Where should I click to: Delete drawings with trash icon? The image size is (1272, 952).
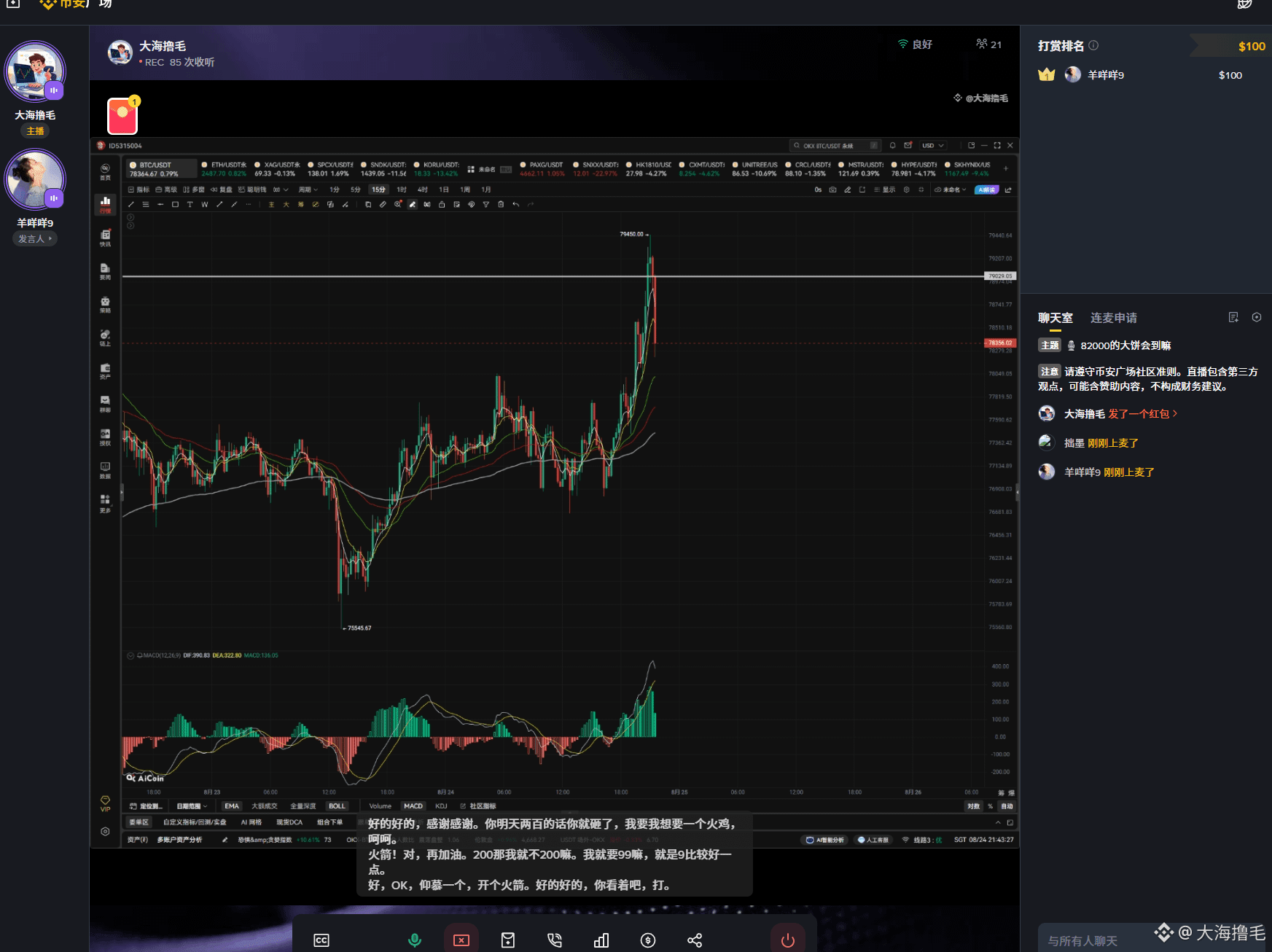(501, 205)
